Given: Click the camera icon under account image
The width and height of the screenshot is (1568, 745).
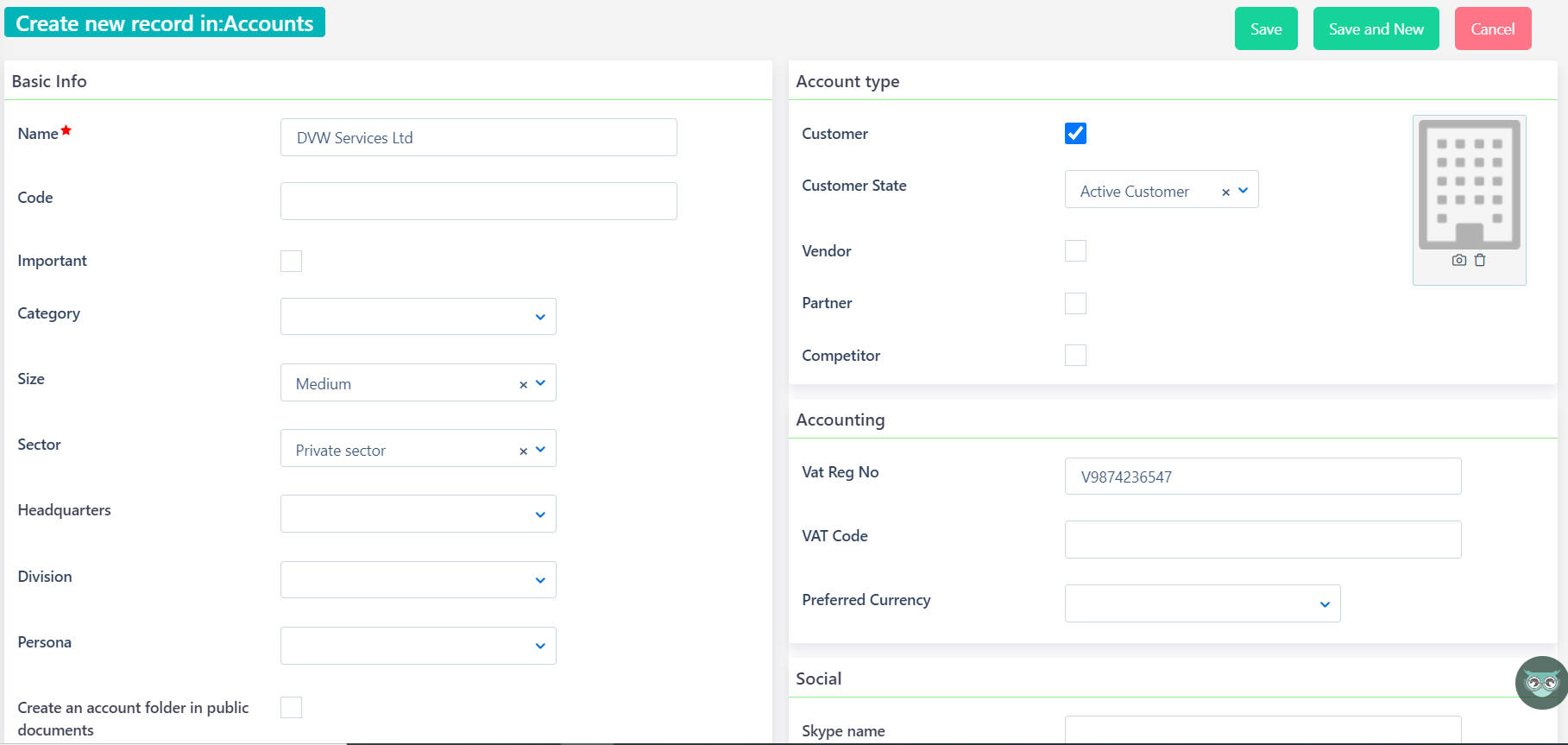Looking at the screenshot, I should coord(1459,260).
